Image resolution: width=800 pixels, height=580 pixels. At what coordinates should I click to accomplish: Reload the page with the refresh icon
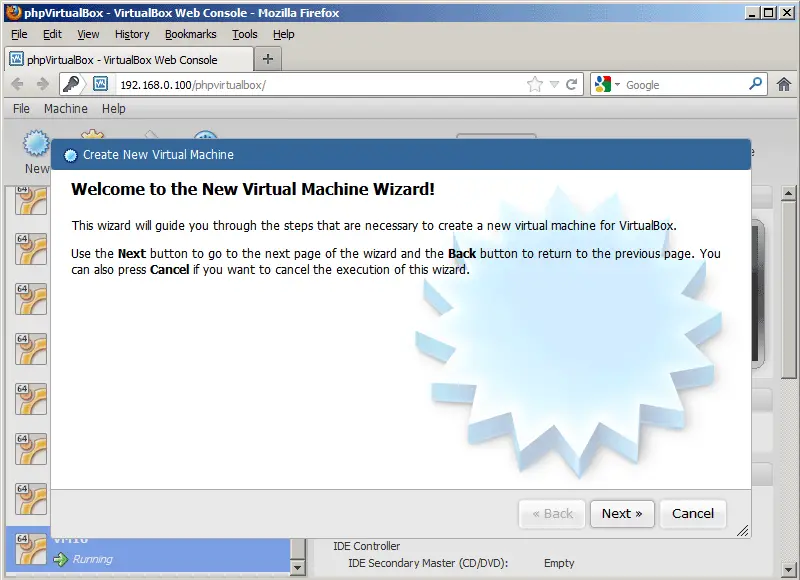click(571, 84)
